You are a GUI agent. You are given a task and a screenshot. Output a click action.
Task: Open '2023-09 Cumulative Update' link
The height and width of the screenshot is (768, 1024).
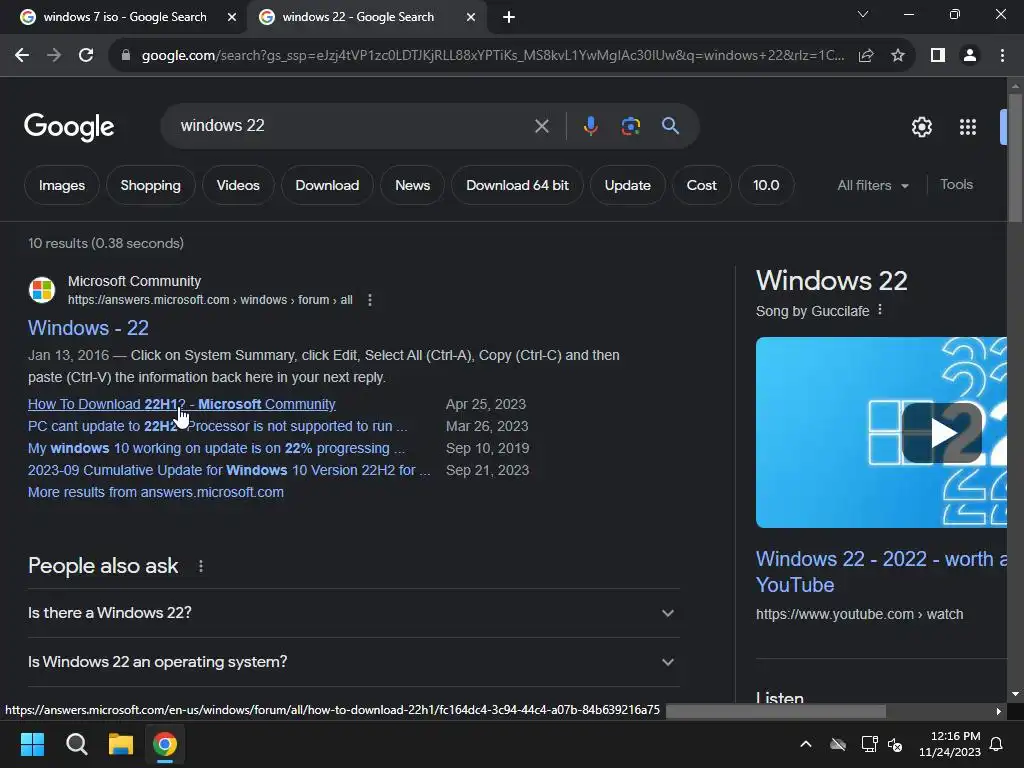coord(229,470)
